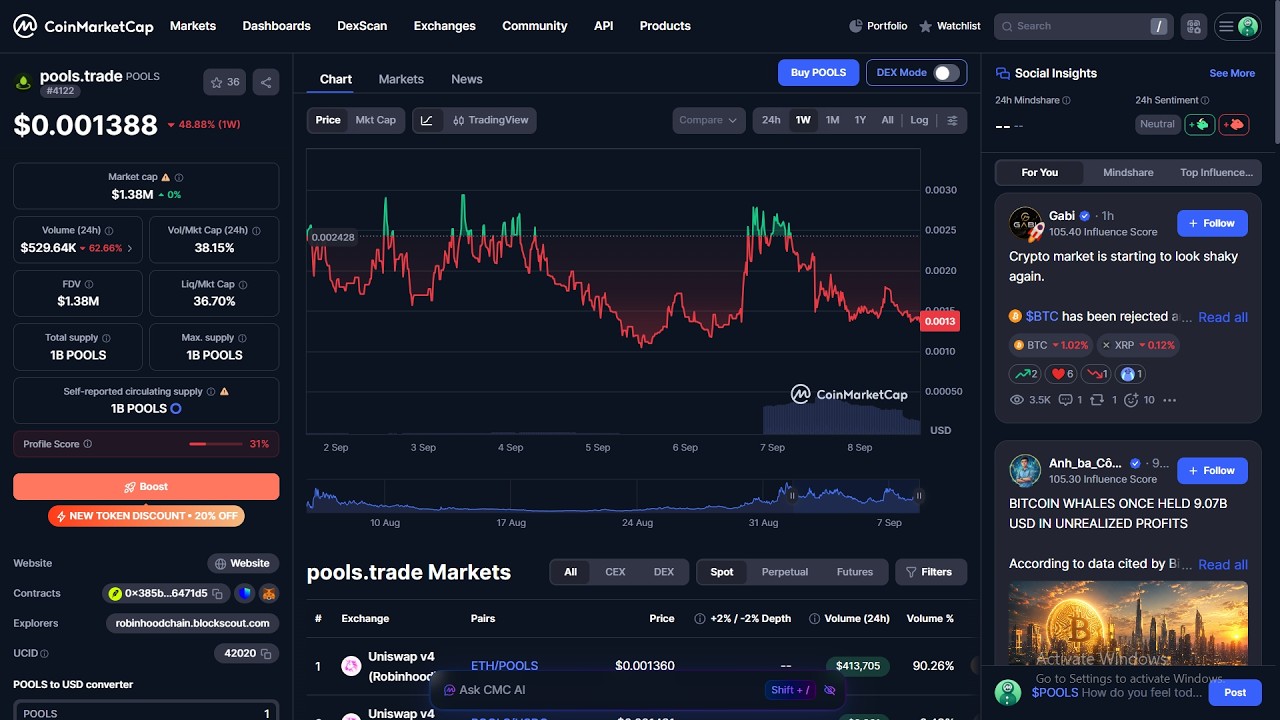1280x720 pixels.
Task: Select bullish sentiment icon
Action: point(1200,124)
